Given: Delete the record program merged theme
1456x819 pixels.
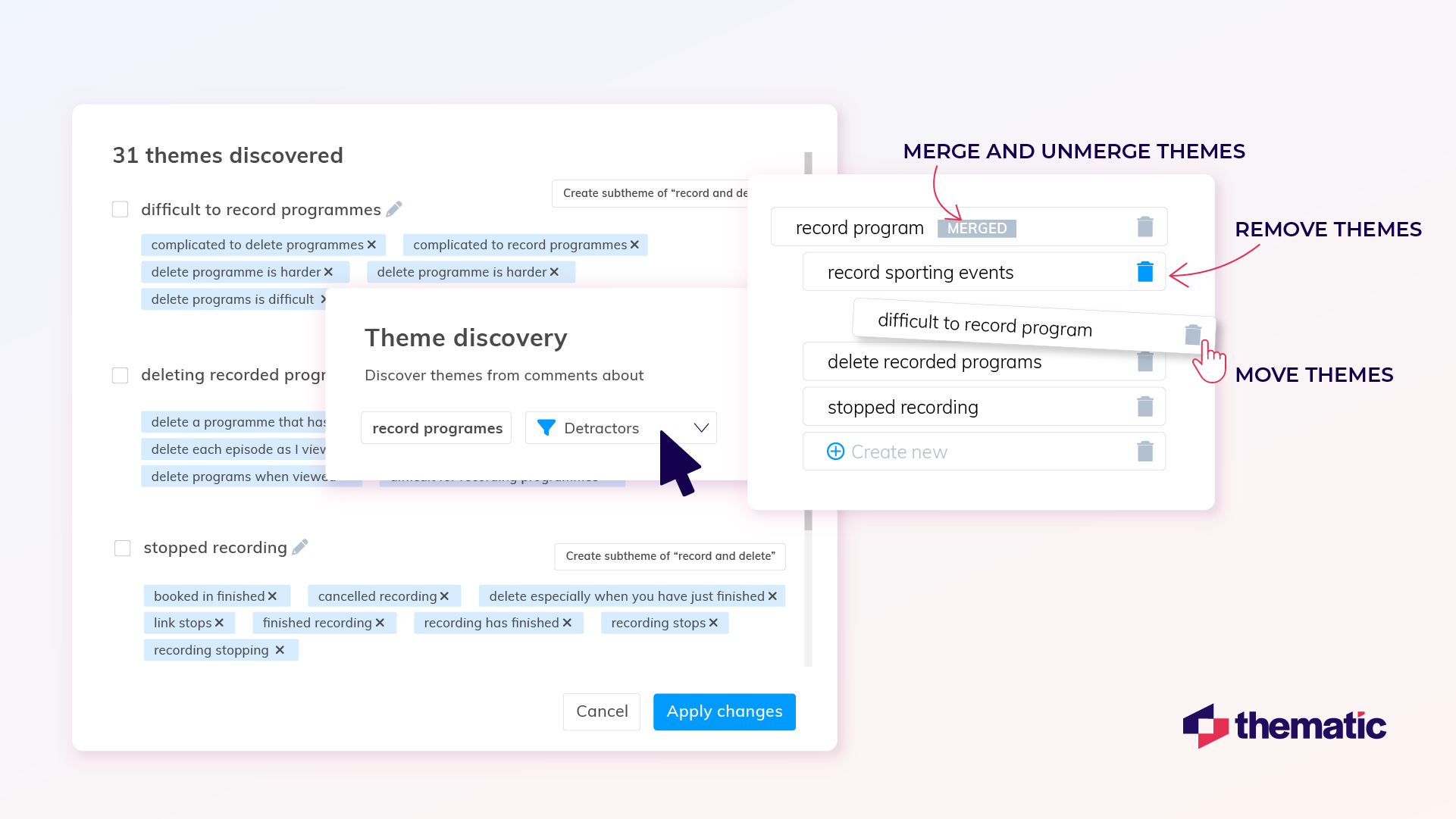Looking at the screenshot, I should [1144, 227].
